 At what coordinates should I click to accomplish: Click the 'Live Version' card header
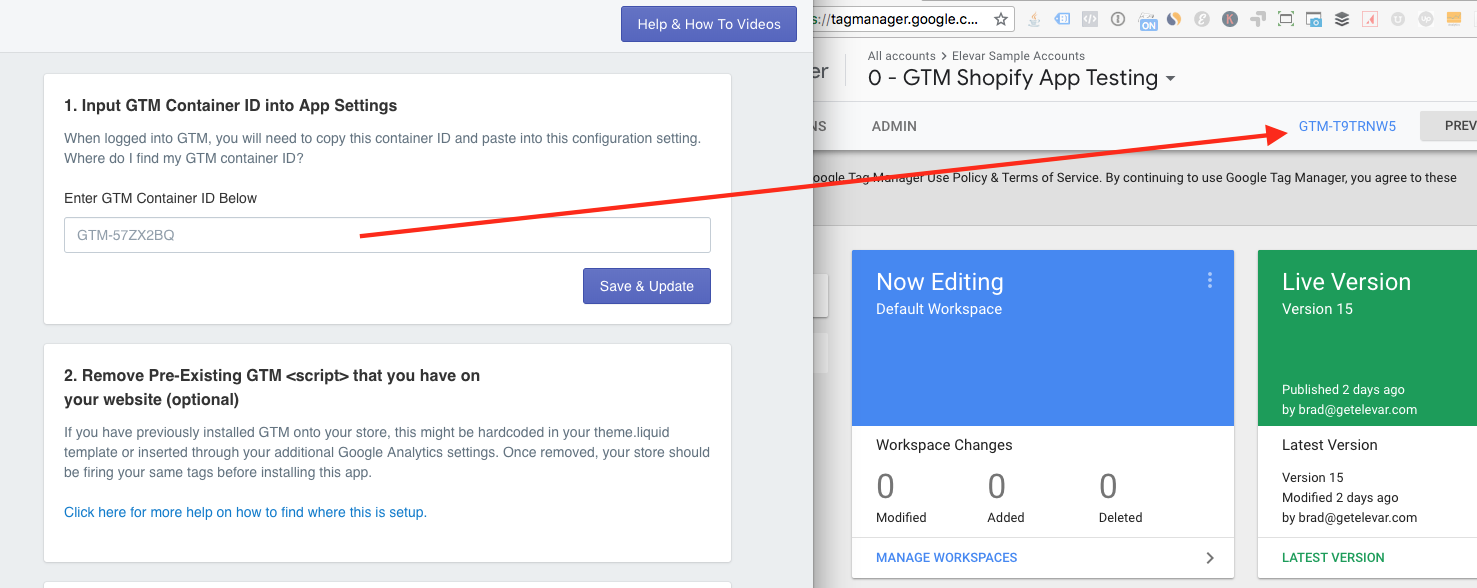pyautogui.click(x=1346, y=282)
